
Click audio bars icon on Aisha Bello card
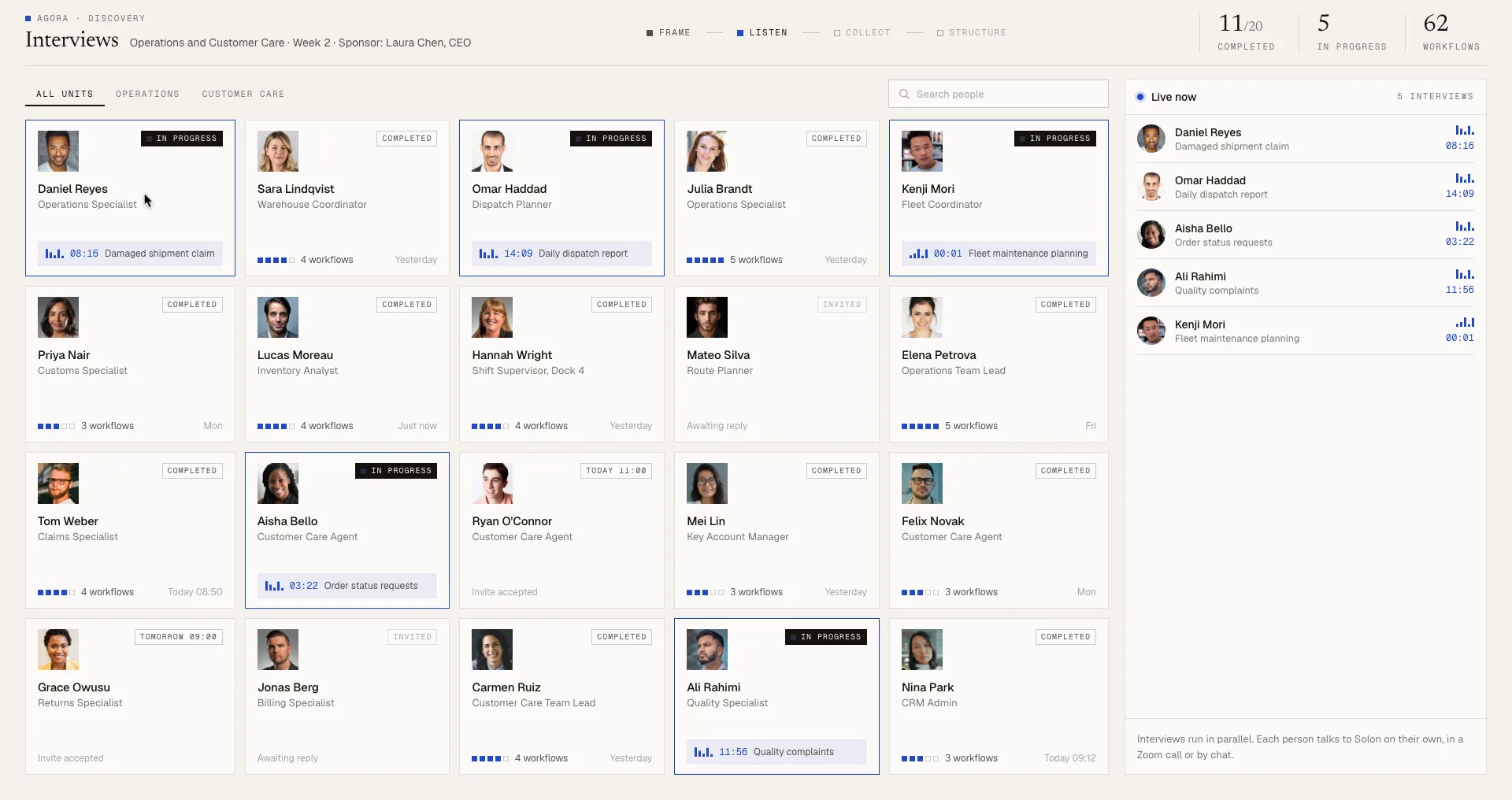coord(274,586)
